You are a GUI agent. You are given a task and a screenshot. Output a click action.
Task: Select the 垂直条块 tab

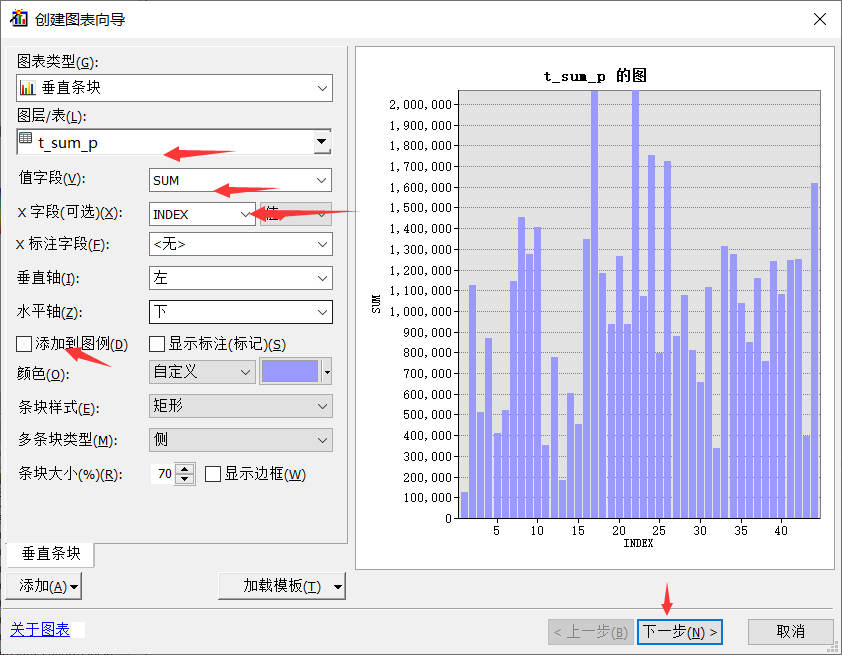pos(50,554)
